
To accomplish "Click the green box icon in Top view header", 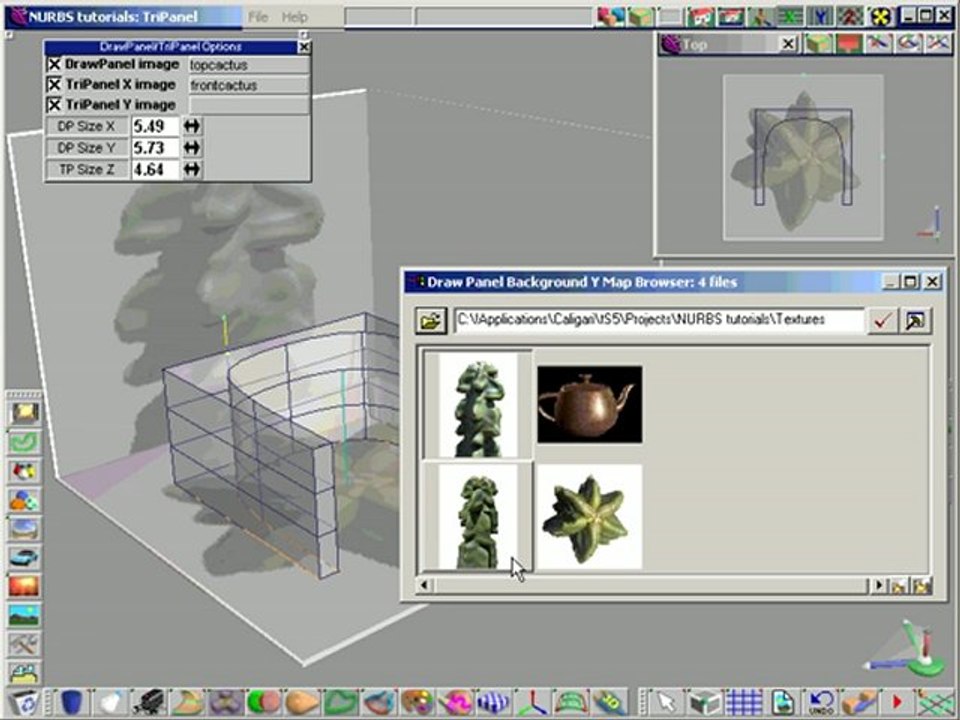I will (819, 44).
